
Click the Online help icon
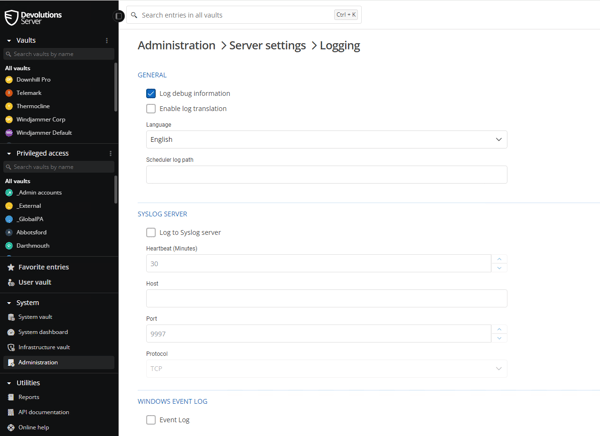tap(11, 428)
